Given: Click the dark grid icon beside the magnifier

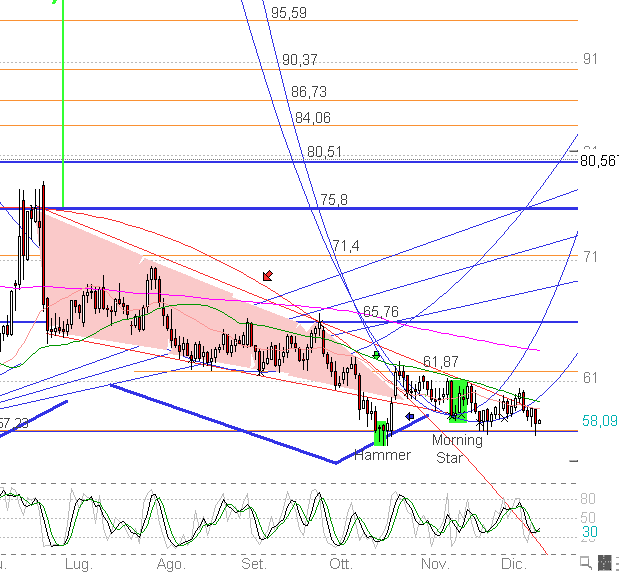Looking at the screenshot, I should [x=603, y=562].
